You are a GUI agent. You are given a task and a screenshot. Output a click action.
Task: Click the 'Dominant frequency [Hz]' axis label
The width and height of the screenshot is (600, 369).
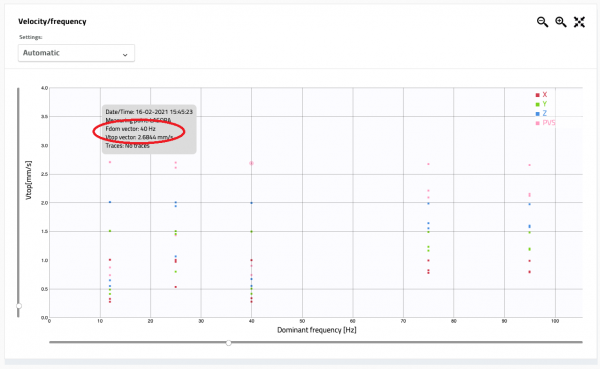click(316, 330)
